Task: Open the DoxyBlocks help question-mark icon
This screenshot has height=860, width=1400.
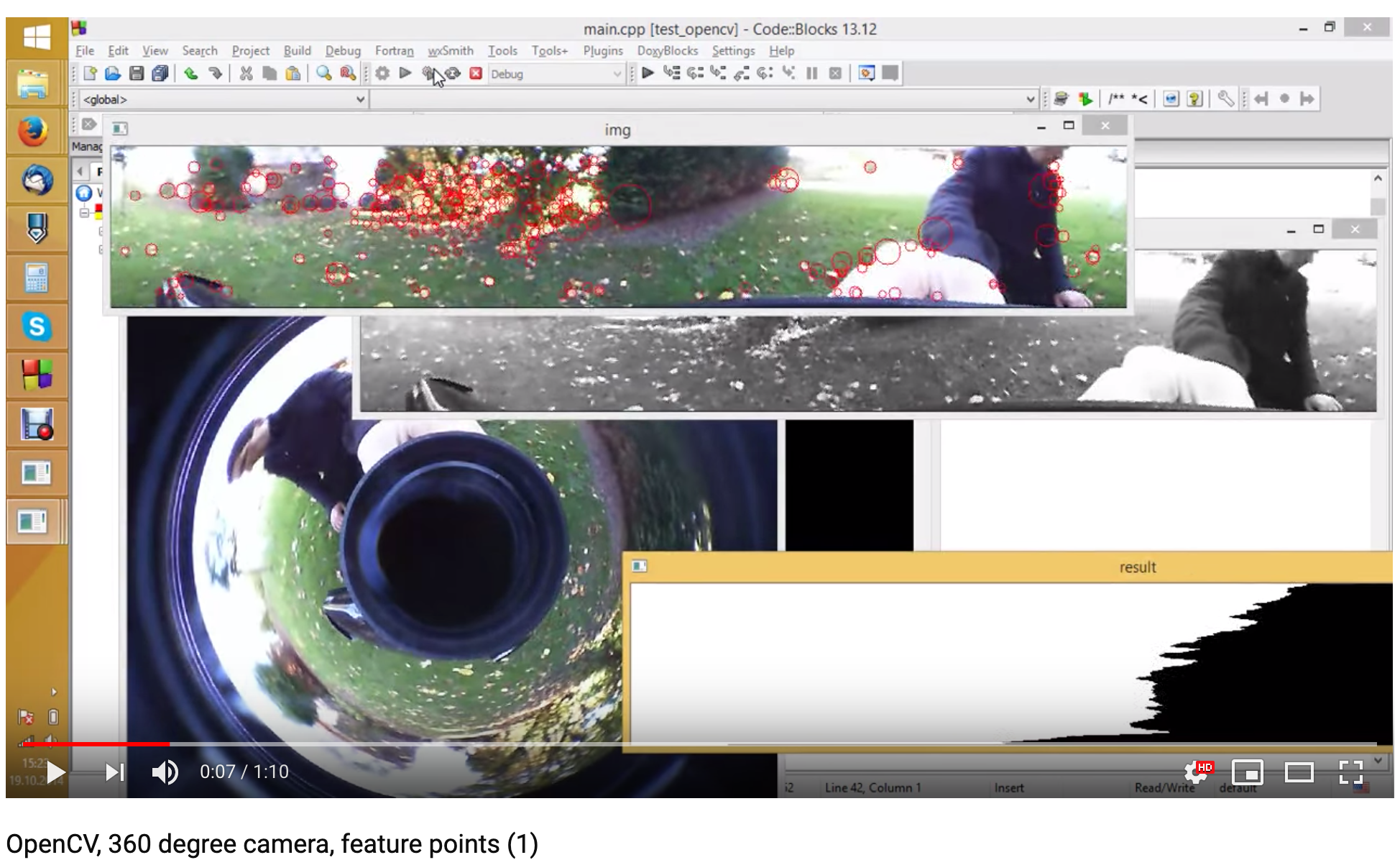Action: pyautogui.click(x=1194, y=99)
